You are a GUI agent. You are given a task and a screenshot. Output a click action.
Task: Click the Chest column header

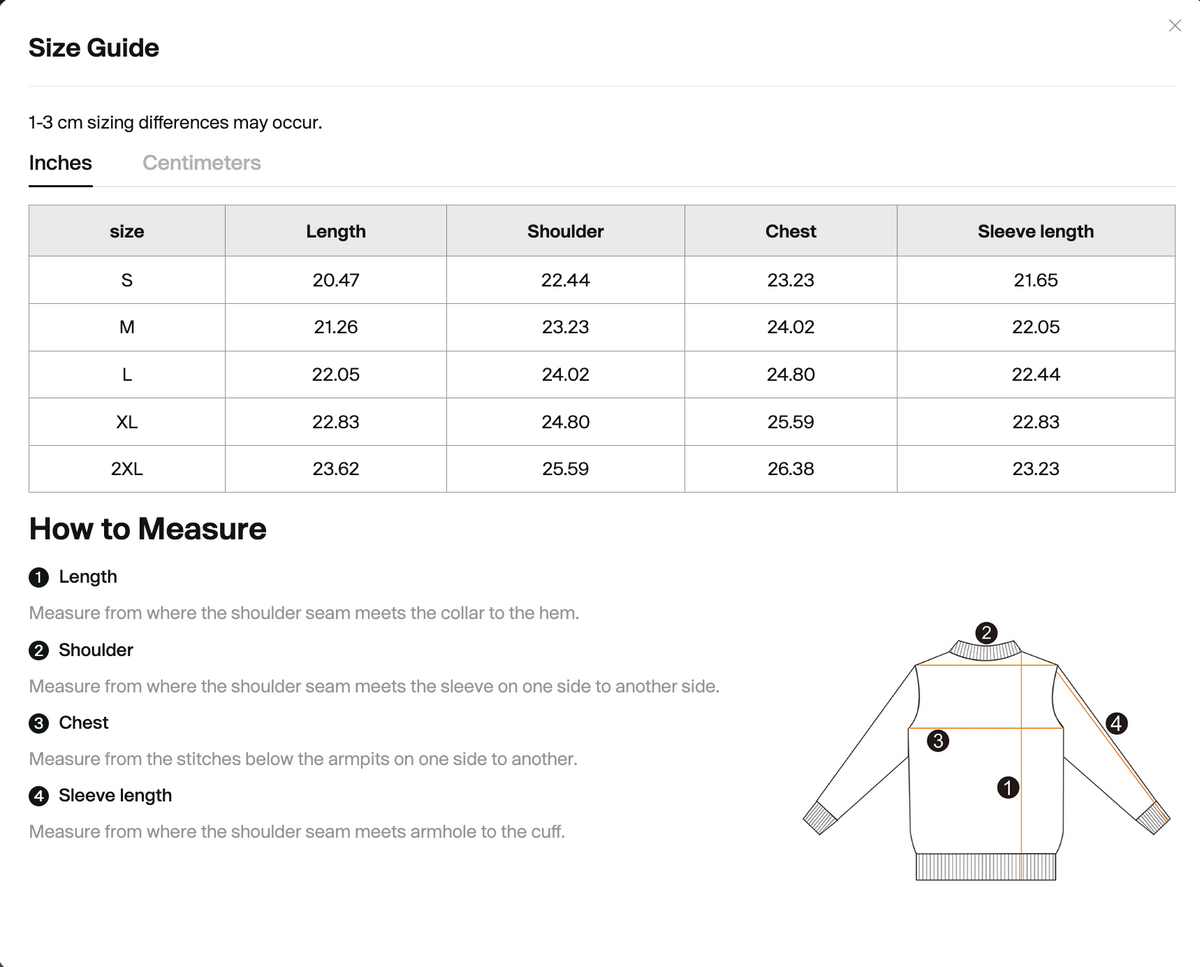pos(791,231)
